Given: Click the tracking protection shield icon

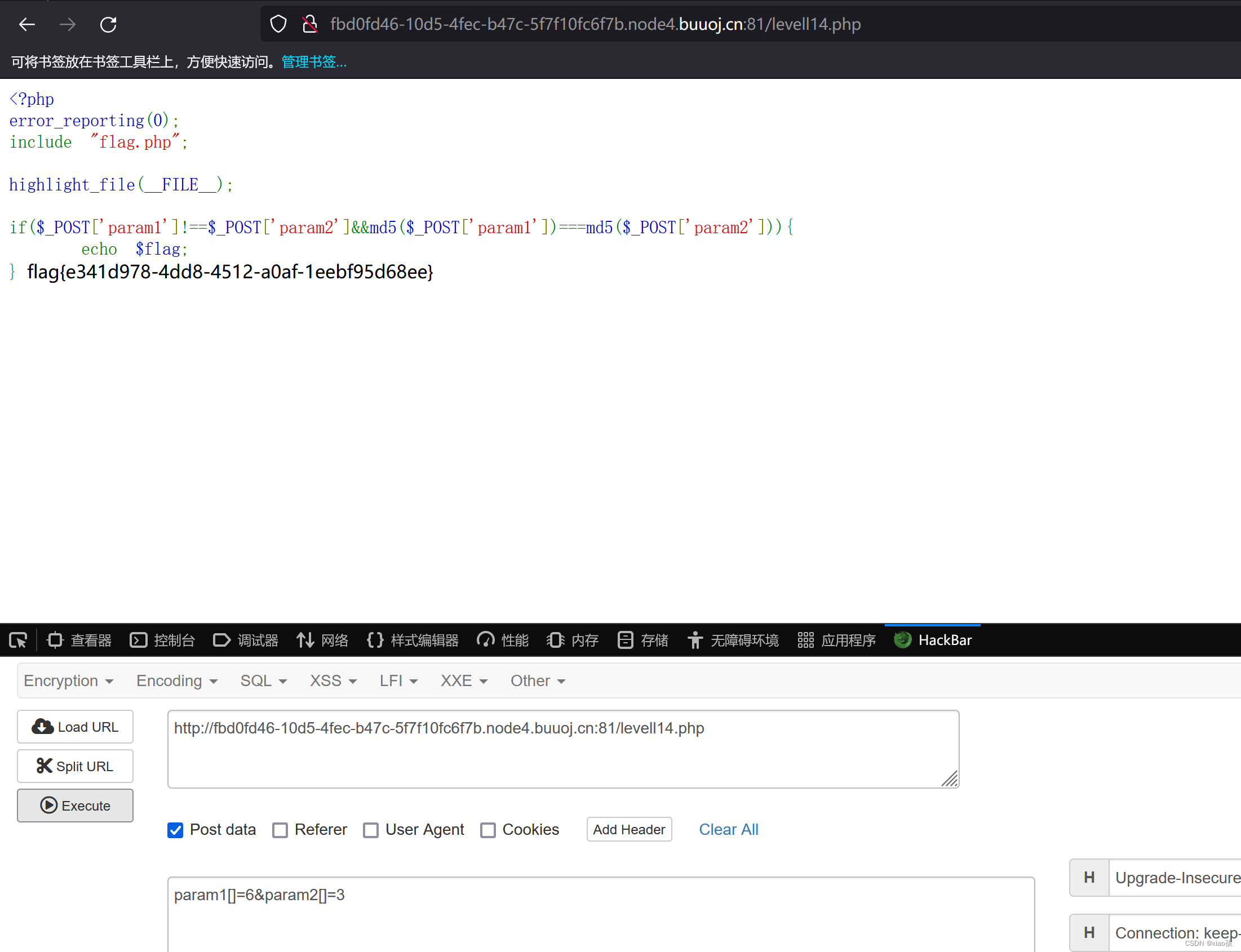Looking at the screenshot, I should (278, 24).
